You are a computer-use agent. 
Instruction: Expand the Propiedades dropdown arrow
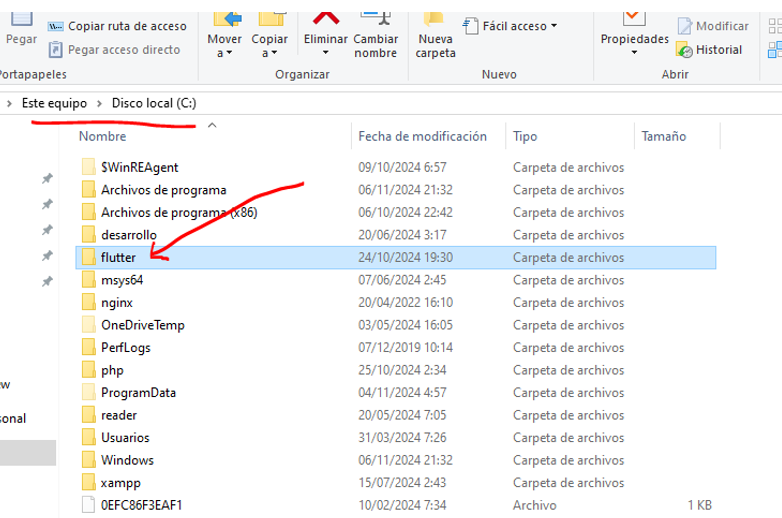[x=634, y=53]
